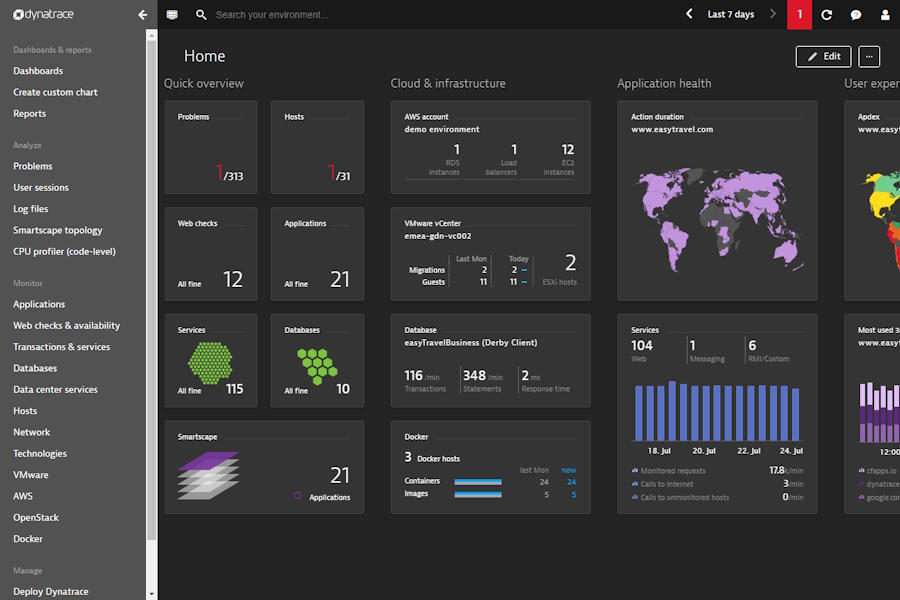
Task: Collapse sidebar with the back arrow icon
Action: pos(142,15)
